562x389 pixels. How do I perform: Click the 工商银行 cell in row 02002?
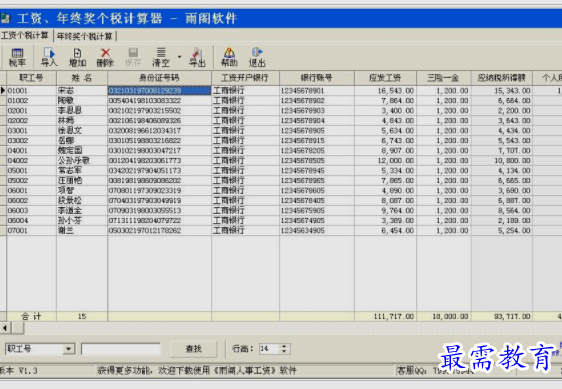(x=245, y=121)
